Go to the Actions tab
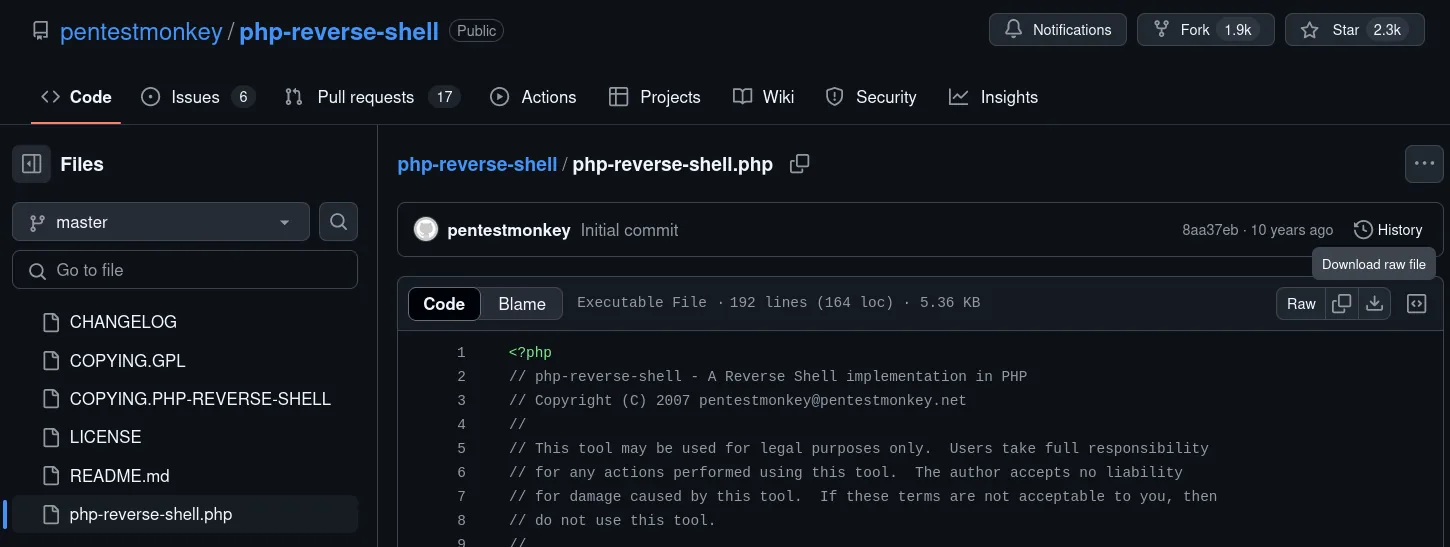 pyautogui.click(x=533, y=97)
